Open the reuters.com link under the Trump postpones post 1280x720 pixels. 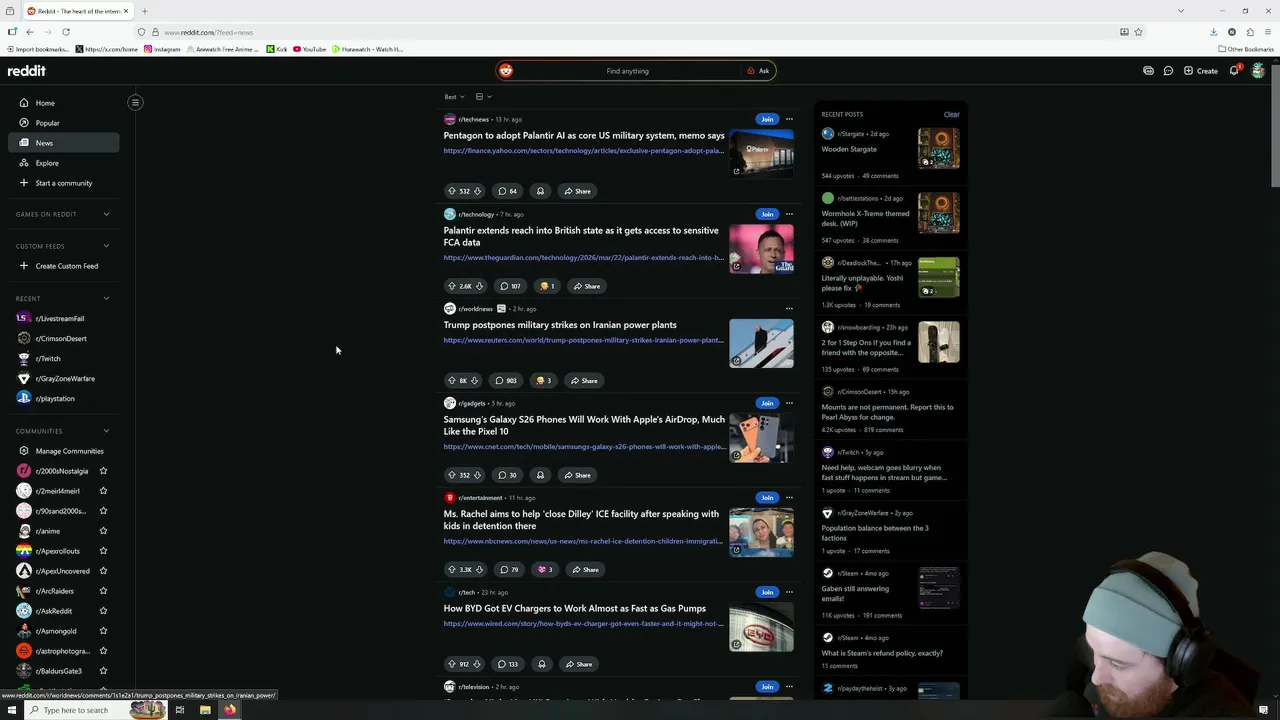(x=583, y=340)
